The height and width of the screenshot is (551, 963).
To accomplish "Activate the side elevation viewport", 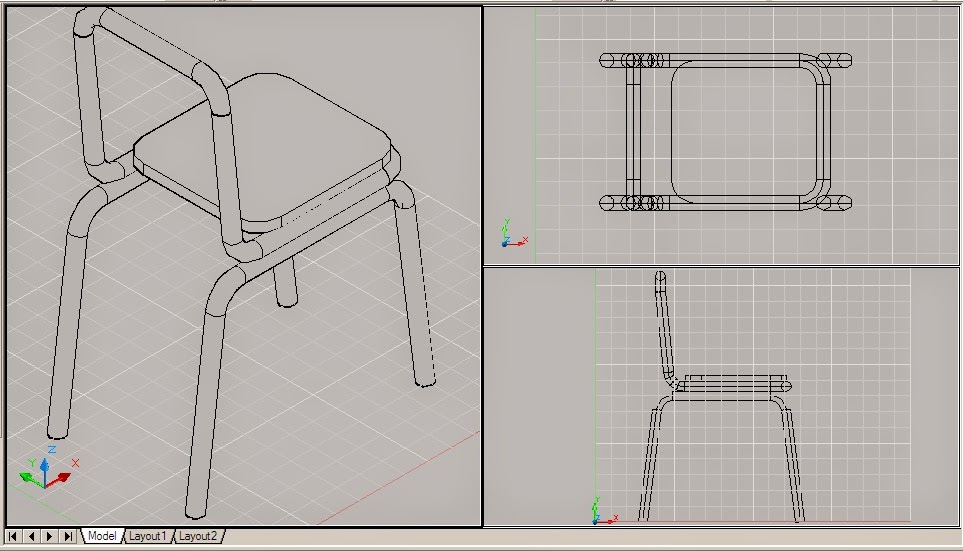I will [721, 397].
